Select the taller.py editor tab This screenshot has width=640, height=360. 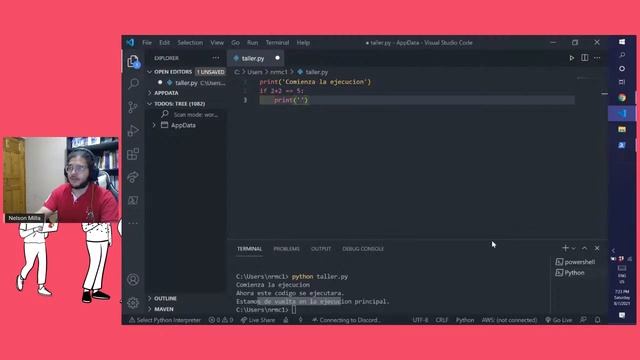pos(256,58)
